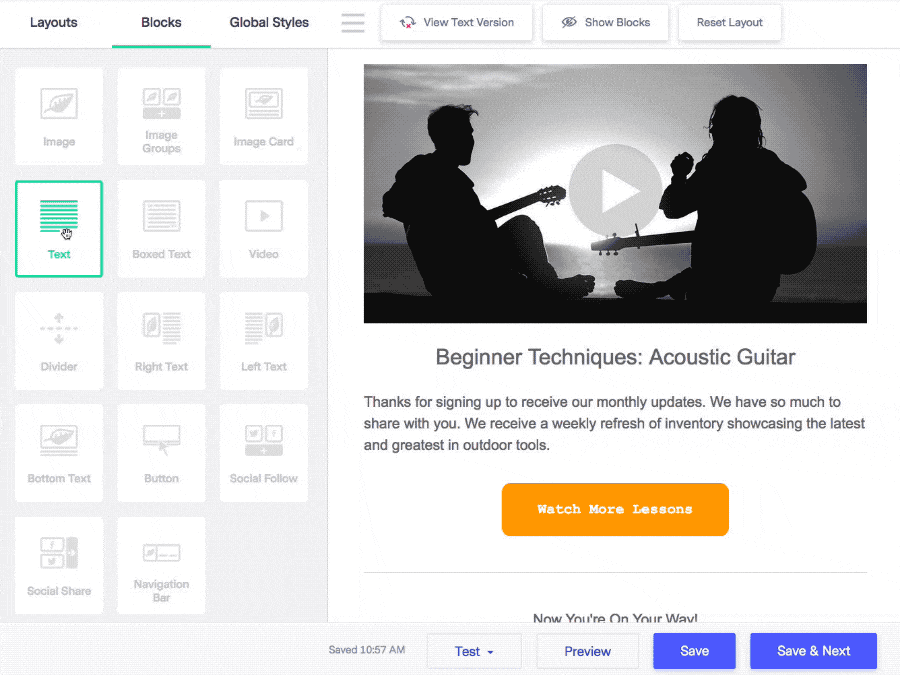This screenshot has width=900, height=675.
Task: Add the Navigation Bar block
Action: [x=161, y=565]
